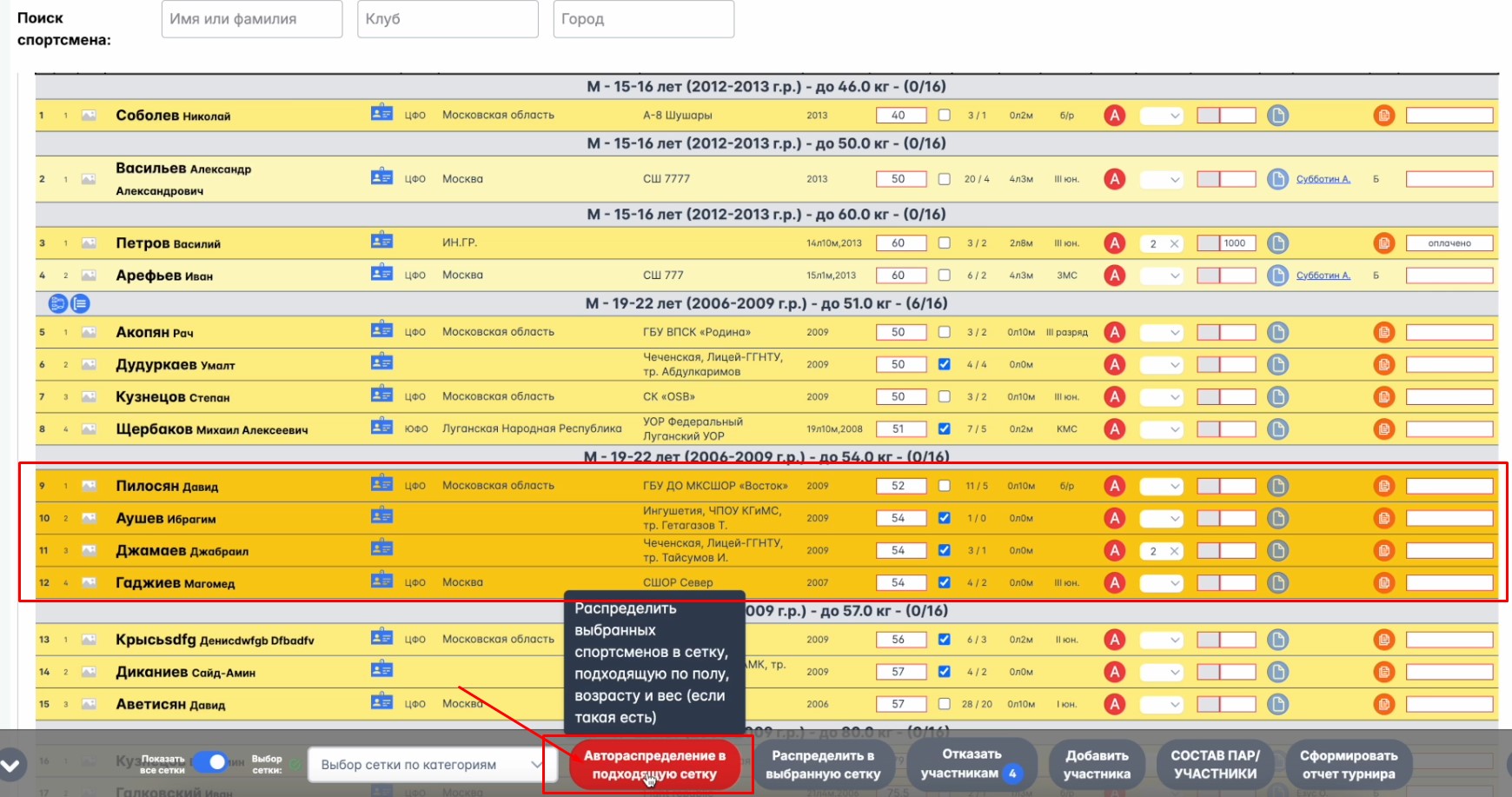The width and height of the screenshot is (1512, 797).
Task: Click the orange documents icon on Пилосян's row
Action: click(1385, 486)
